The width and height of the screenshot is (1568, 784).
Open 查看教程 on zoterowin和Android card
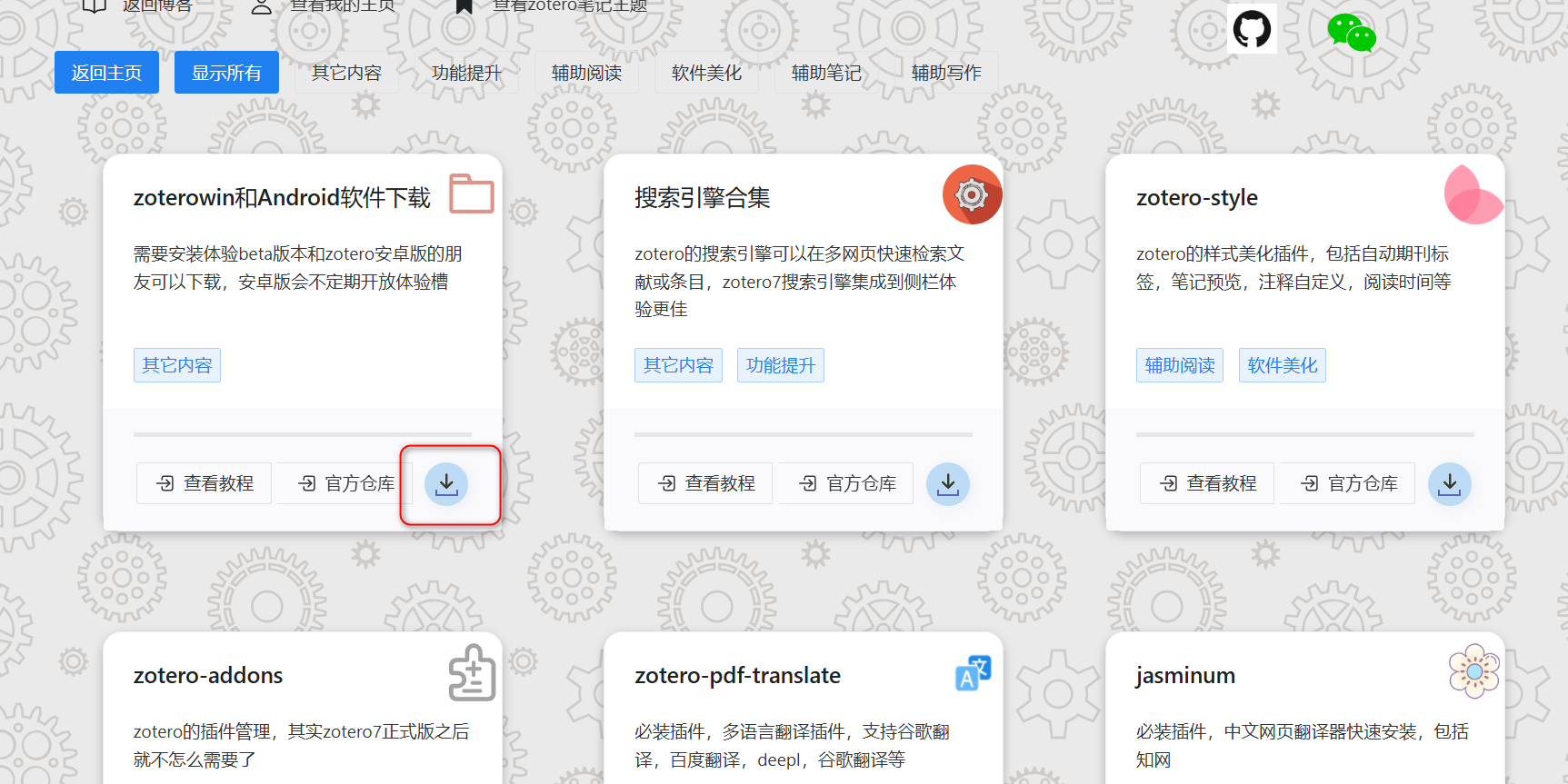204,483
